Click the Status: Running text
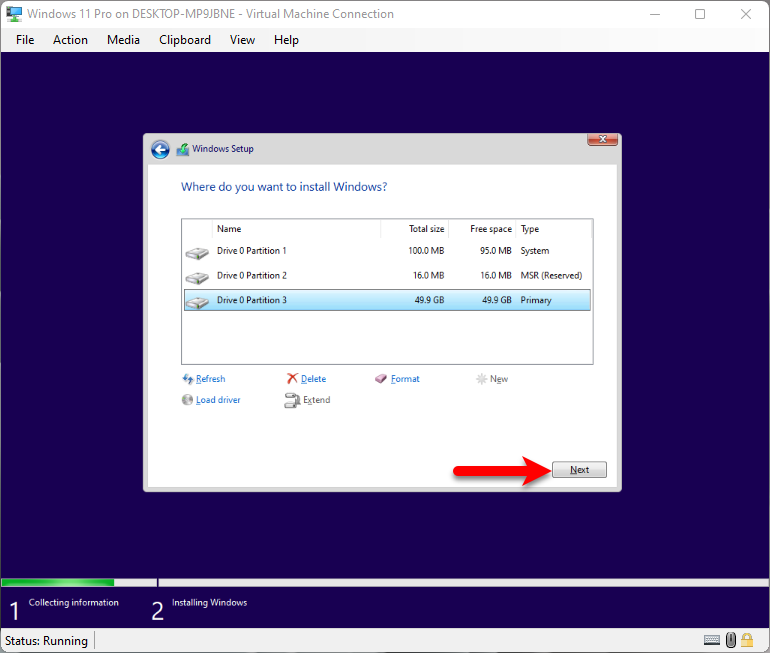 pos(46,641)
